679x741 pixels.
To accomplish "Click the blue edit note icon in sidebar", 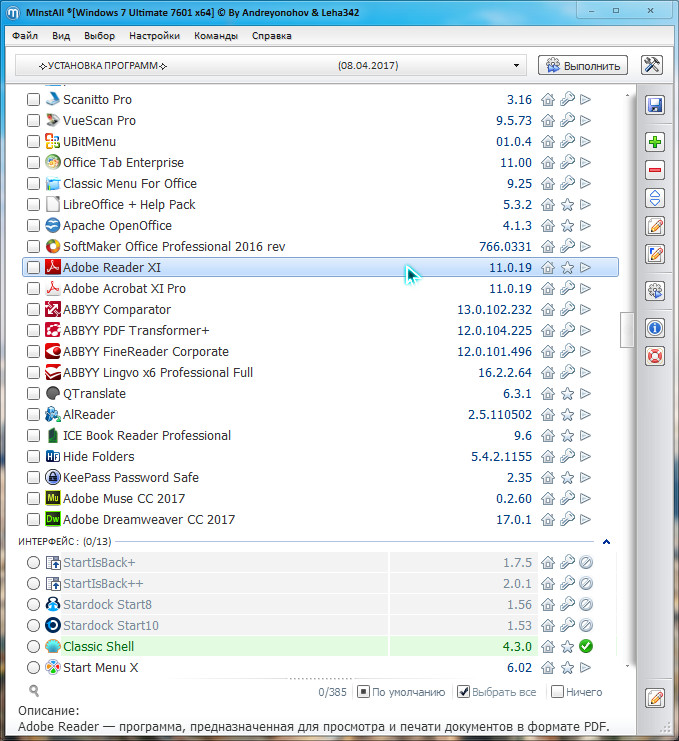I will pyautogui.click(x=655, y=254).
